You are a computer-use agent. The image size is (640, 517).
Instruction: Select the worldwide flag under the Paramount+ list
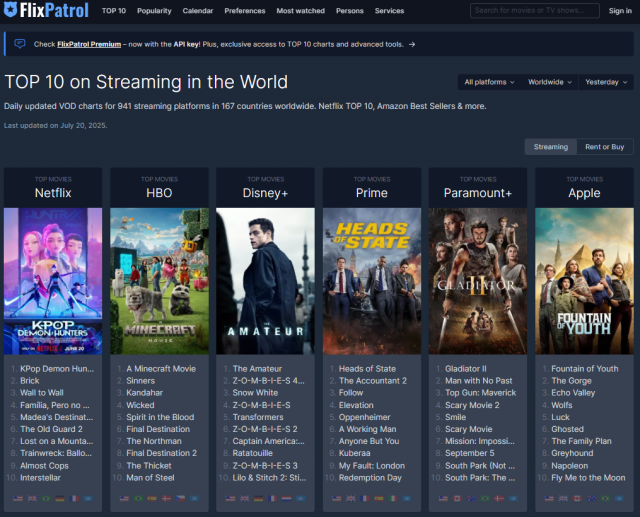(513, 498)
